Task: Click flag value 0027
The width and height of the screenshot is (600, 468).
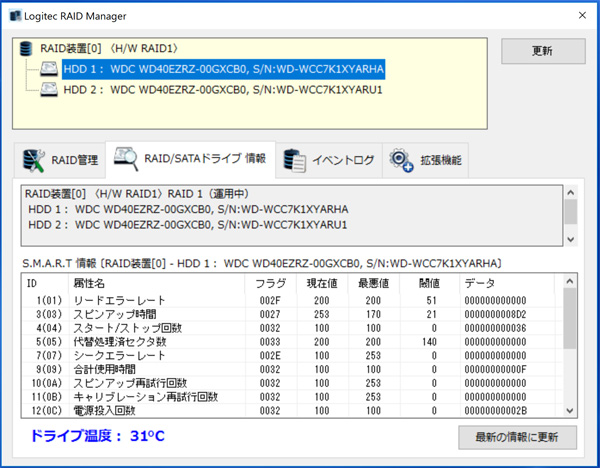Action: 270,315
